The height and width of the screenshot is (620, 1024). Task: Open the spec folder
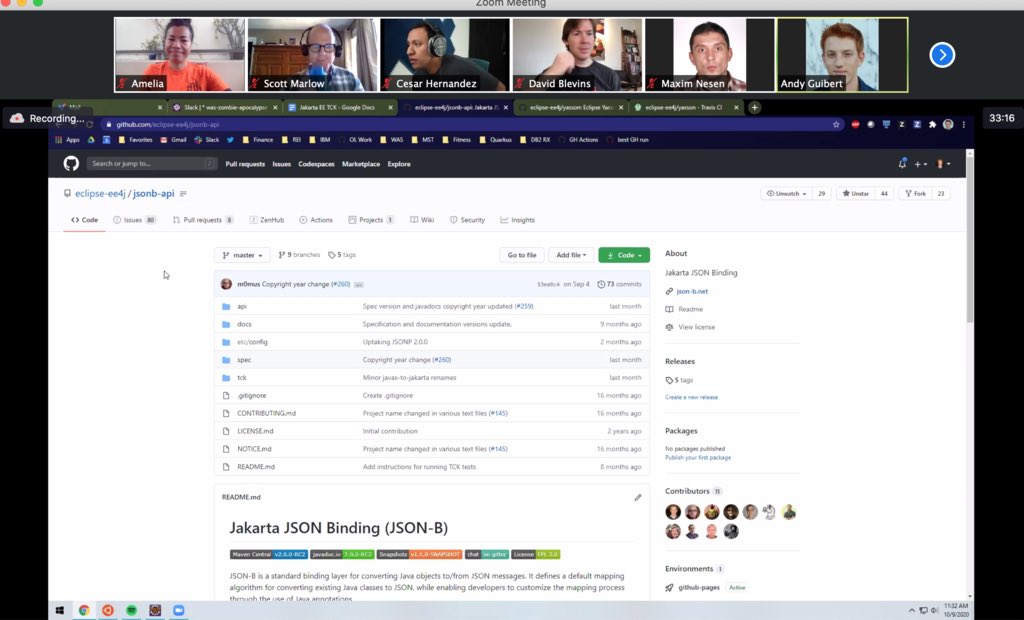(x=244, y=360)
